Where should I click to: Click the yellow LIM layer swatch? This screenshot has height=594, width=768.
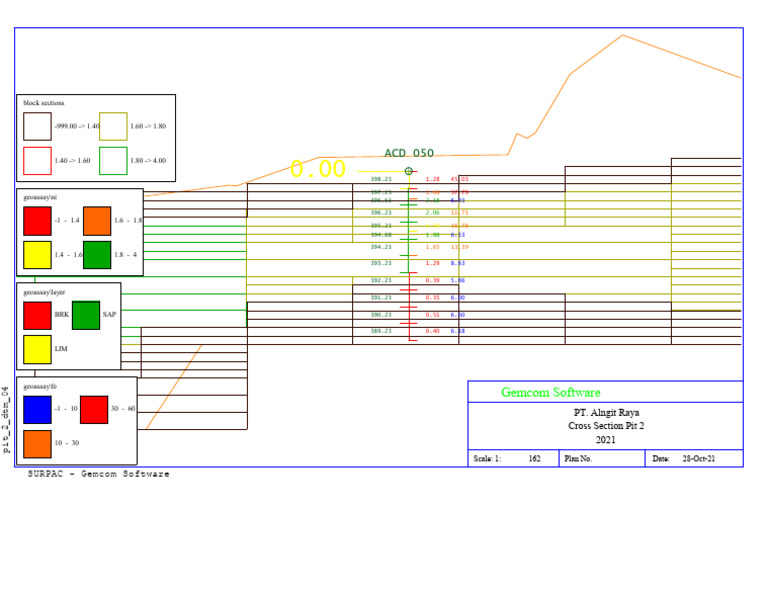coord(37,349)
